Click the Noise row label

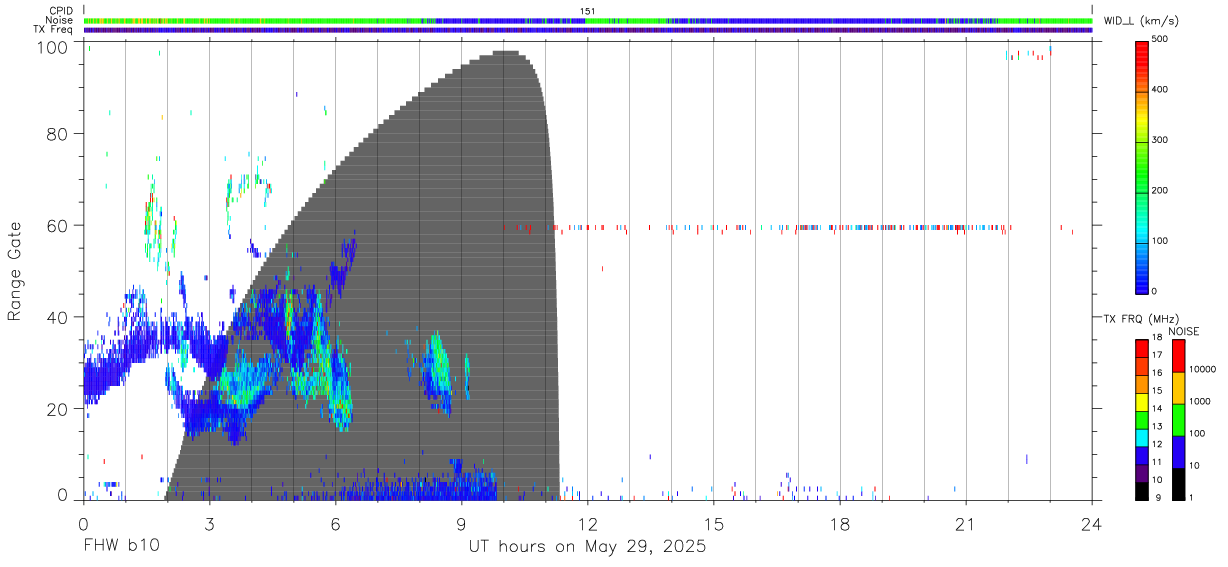tap(59, 20)
